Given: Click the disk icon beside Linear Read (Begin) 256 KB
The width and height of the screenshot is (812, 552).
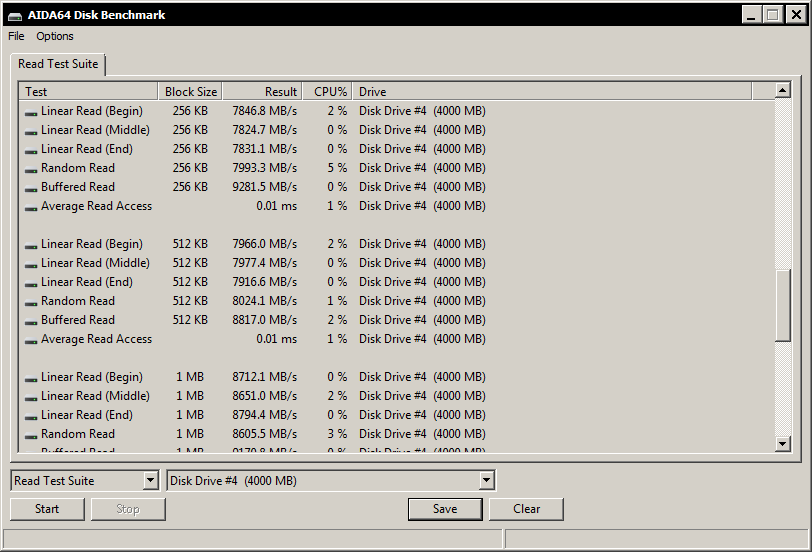Looking at the screenshot, I should (31, 112).
